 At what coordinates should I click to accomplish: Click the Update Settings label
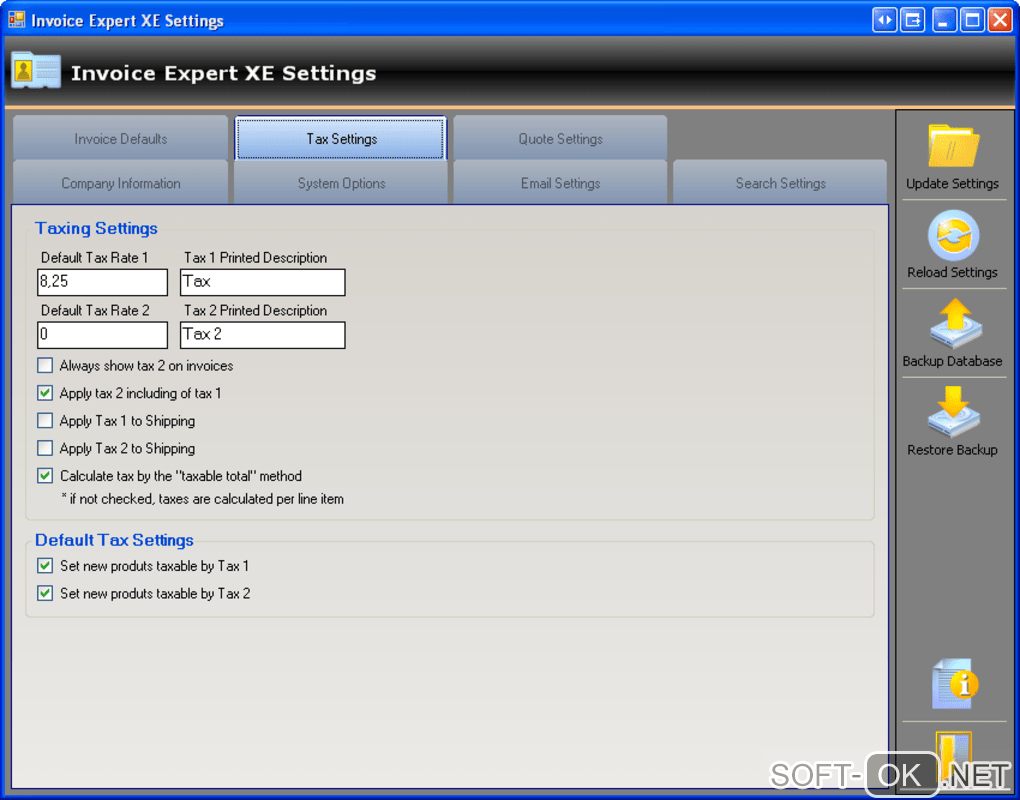point(952,183)
